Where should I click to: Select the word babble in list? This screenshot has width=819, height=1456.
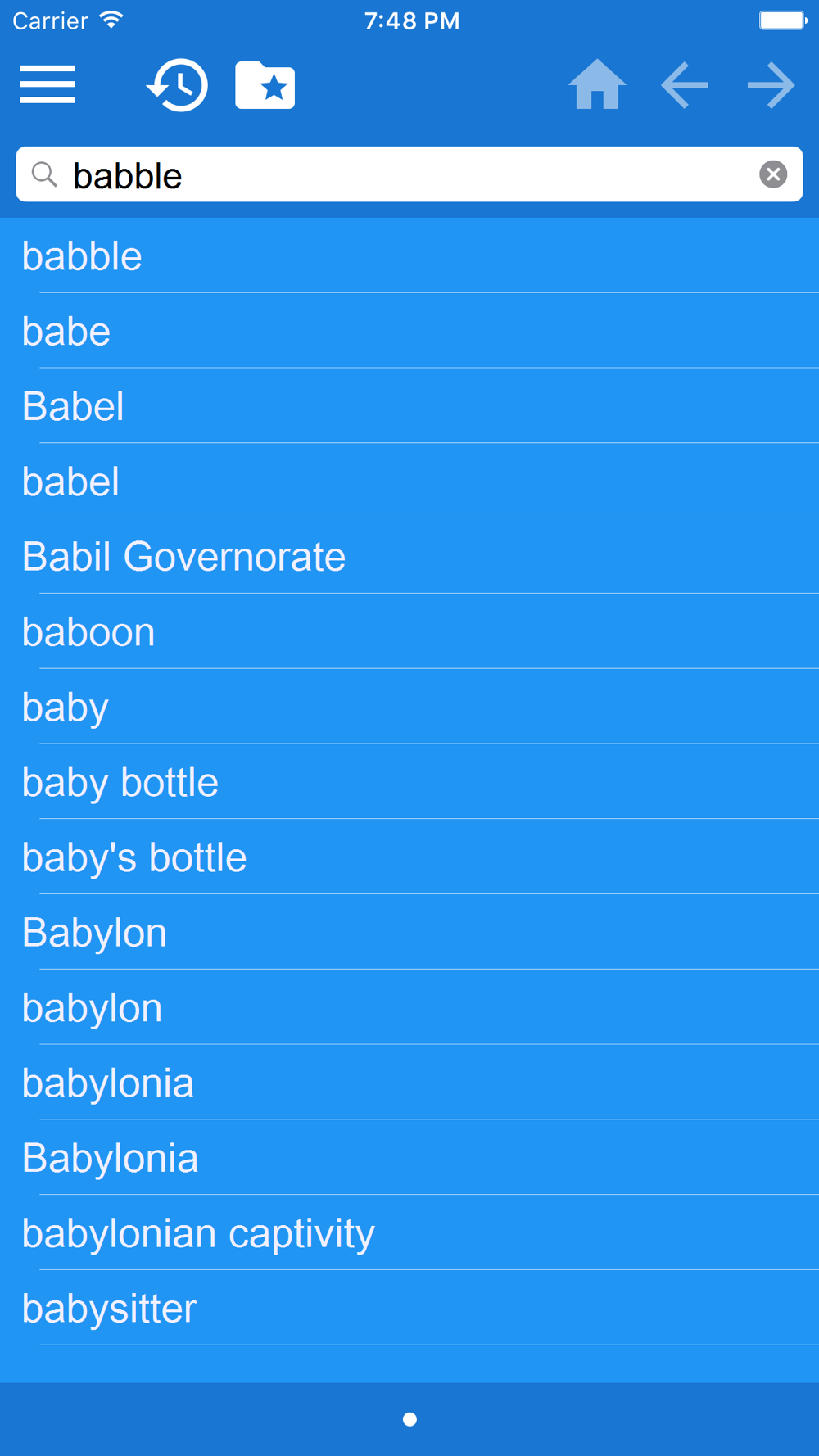coord(409,256)
